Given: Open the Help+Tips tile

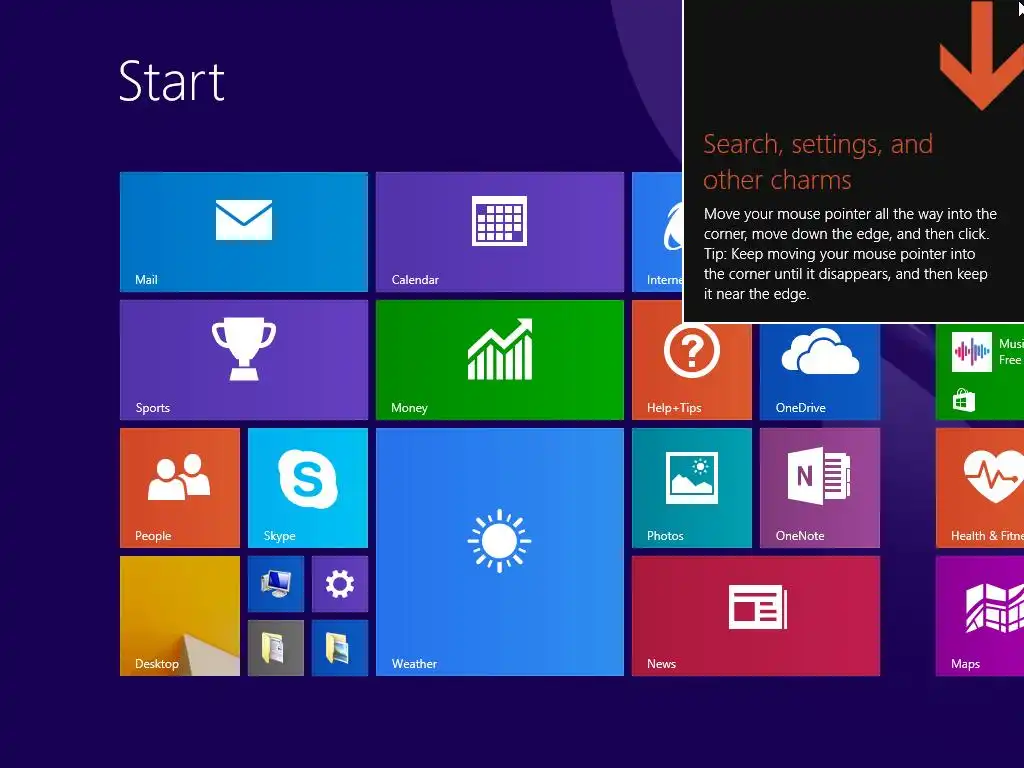Looking at the screenshot, I should click(692, 372).
